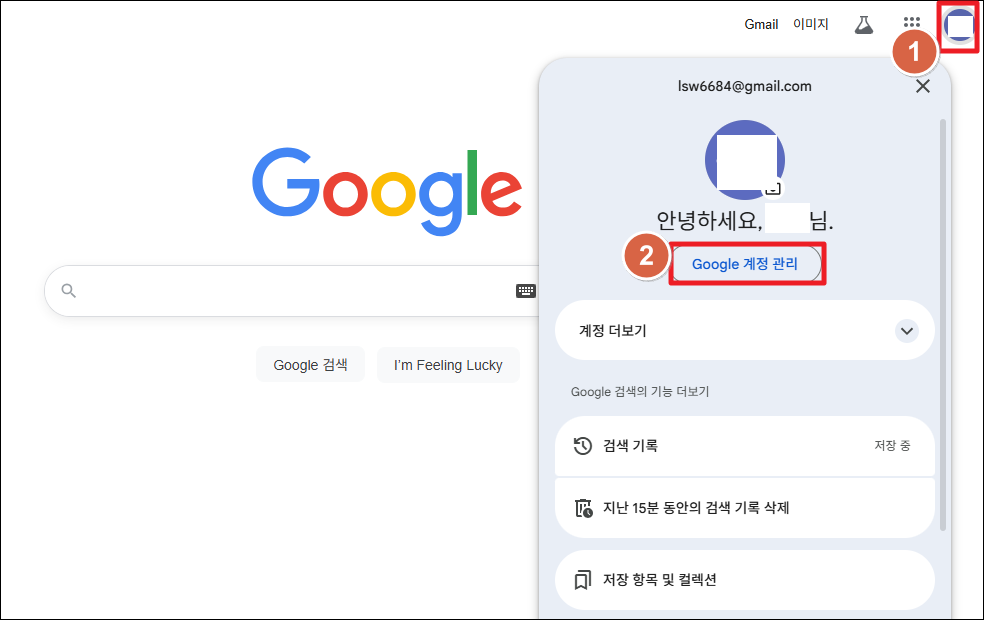Expand the 계정 더보기 chevron

tap(906, 330)
